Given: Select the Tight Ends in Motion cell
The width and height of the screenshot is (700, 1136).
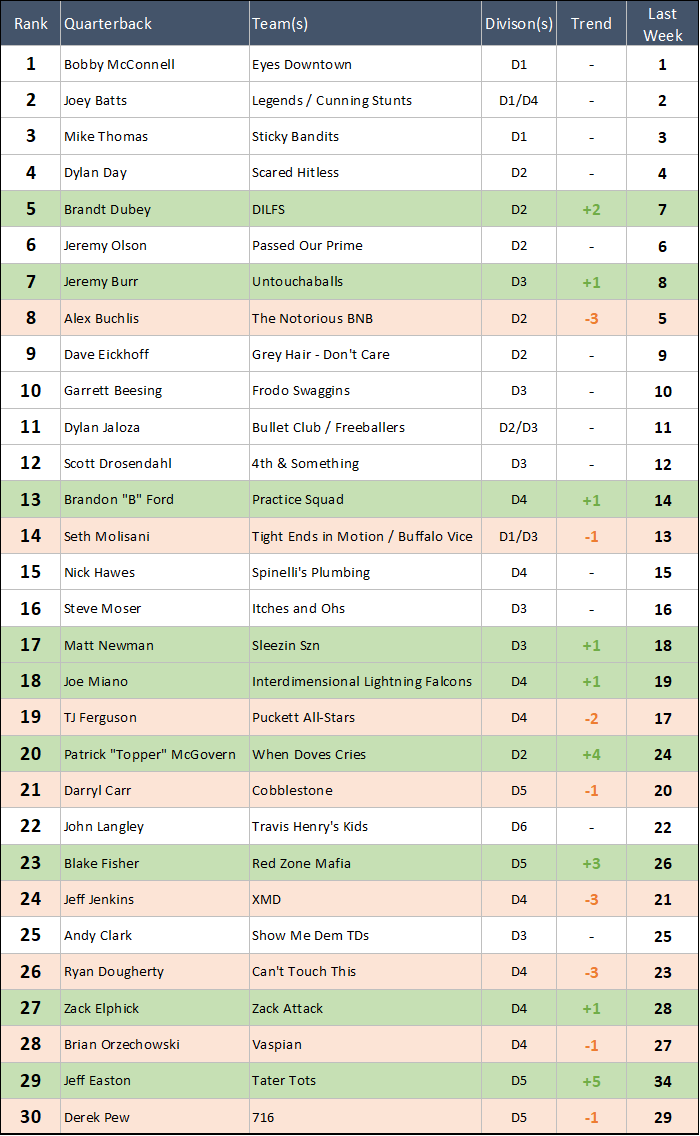Looking at the screenshot, I should click(362, 537).
